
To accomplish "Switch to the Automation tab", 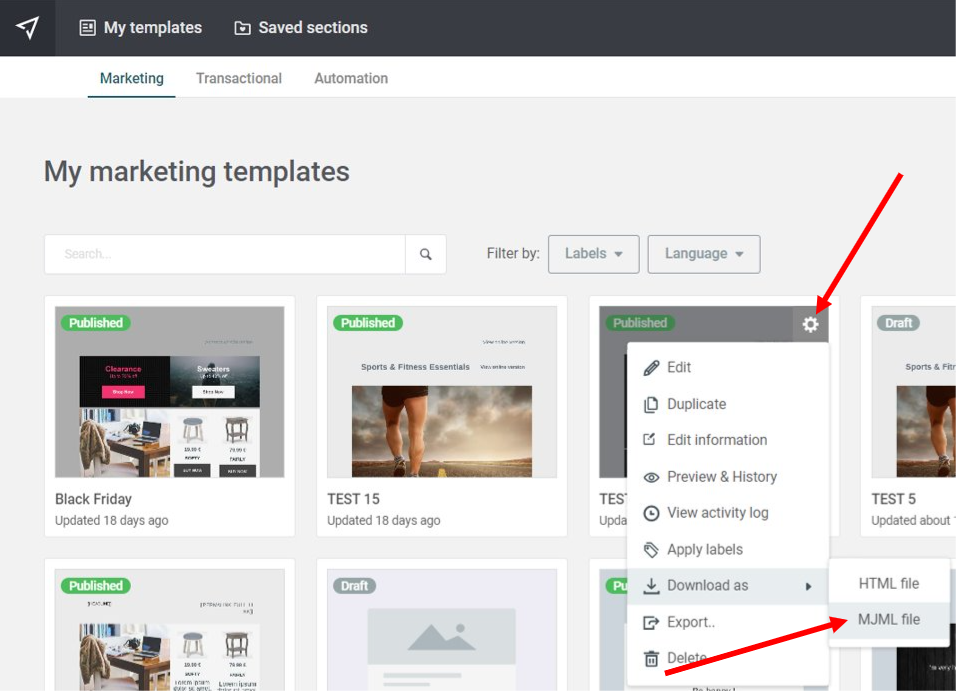I will pos(351,78).
